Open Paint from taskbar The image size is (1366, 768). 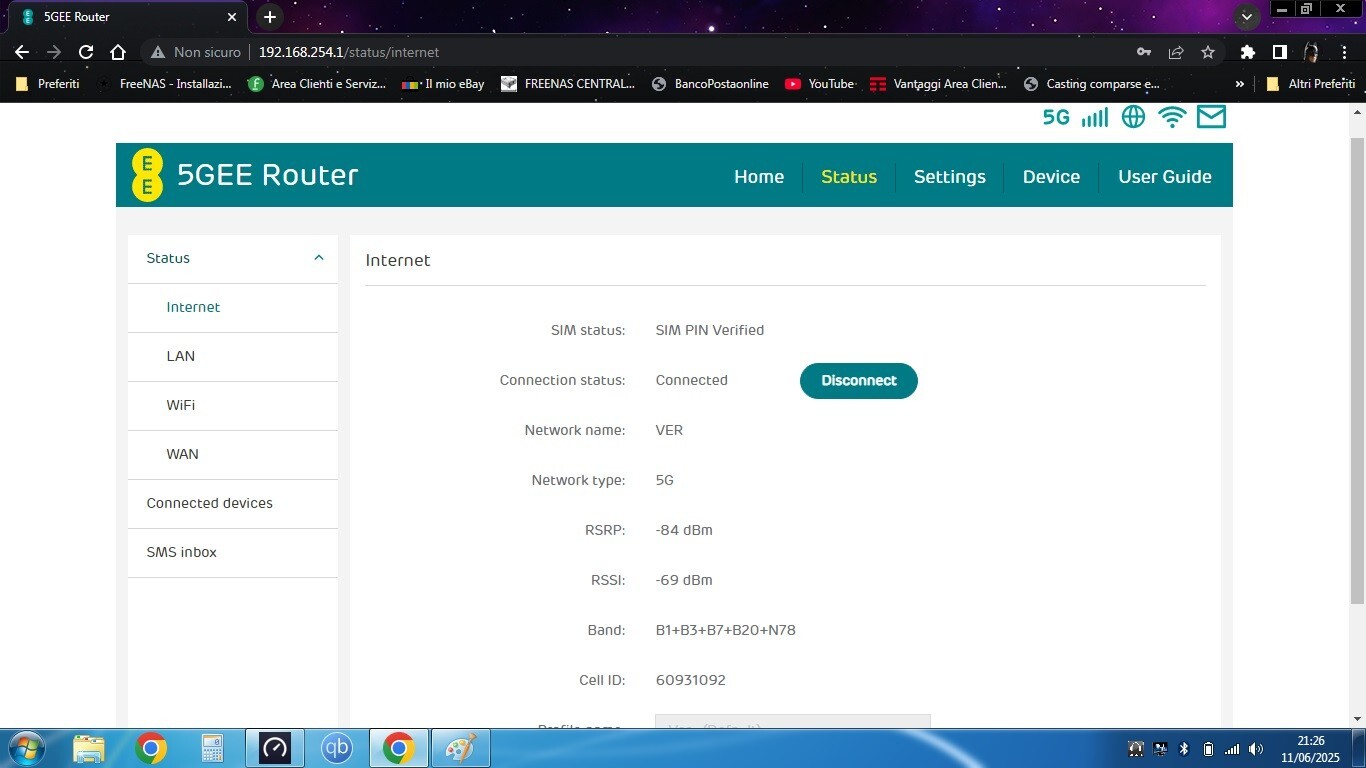[x=460, y=748]
